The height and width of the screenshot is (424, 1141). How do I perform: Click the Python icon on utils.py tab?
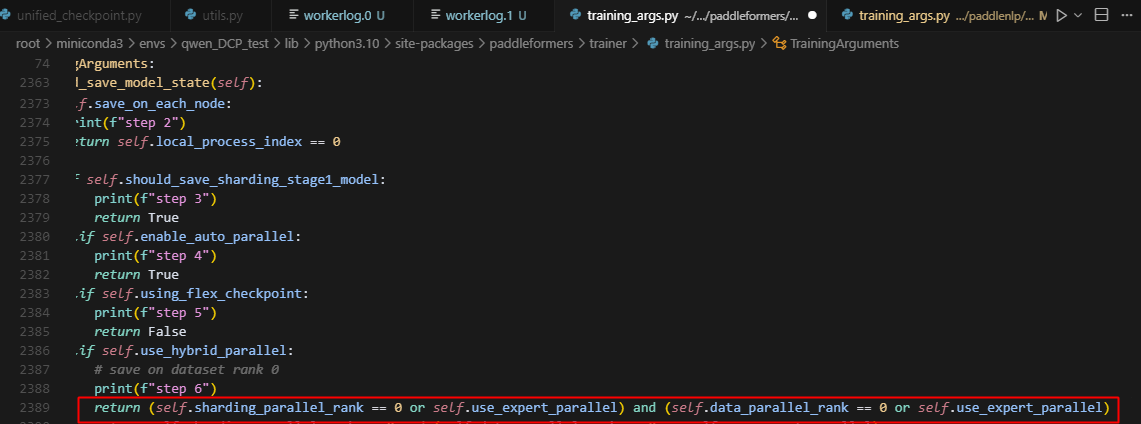[x=193, y=16]
